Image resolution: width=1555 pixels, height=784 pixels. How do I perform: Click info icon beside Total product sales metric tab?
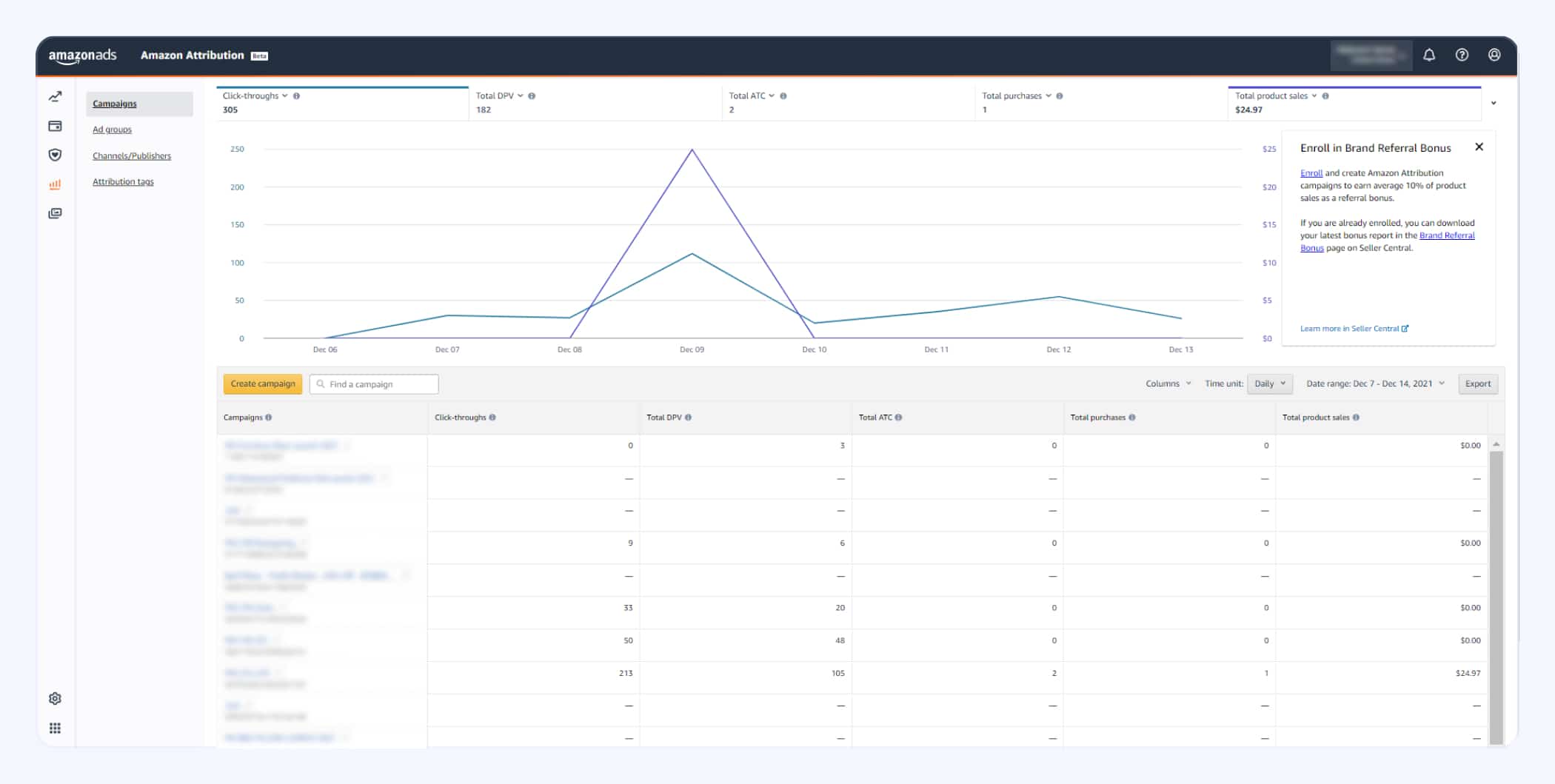tap(1325, 96)
